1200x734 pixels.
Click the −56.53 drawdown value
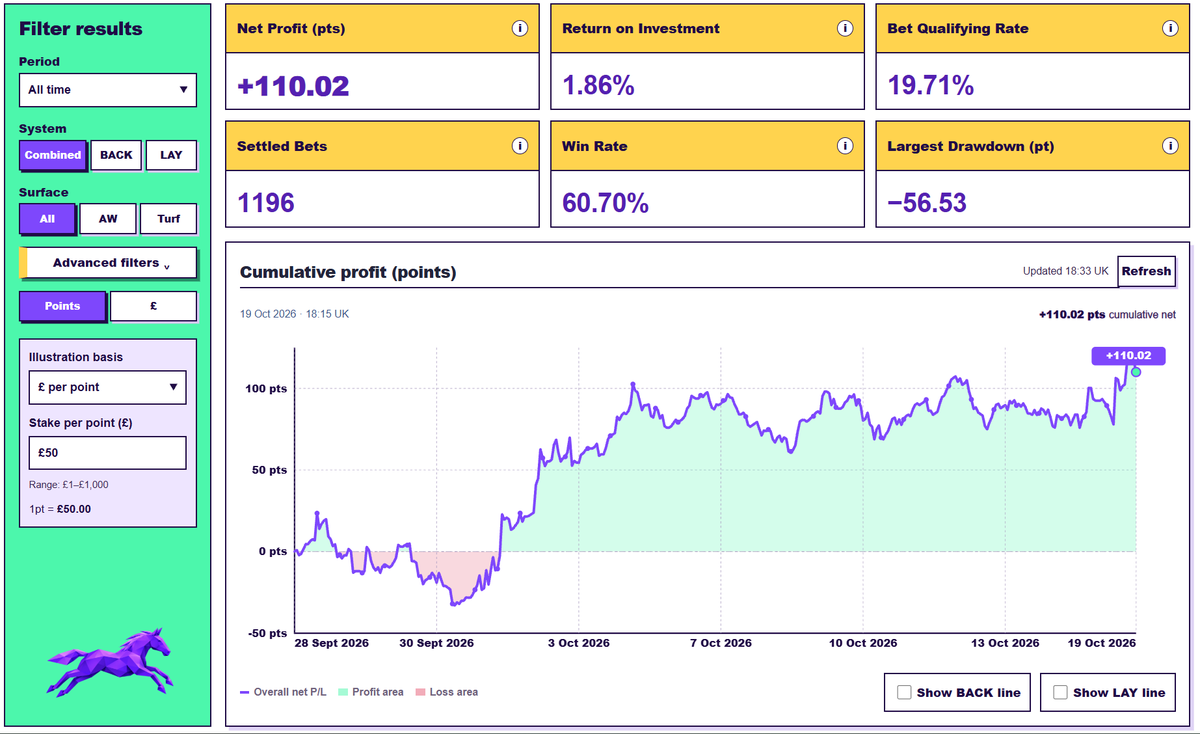pyautogui.click(x=927, y=203)
